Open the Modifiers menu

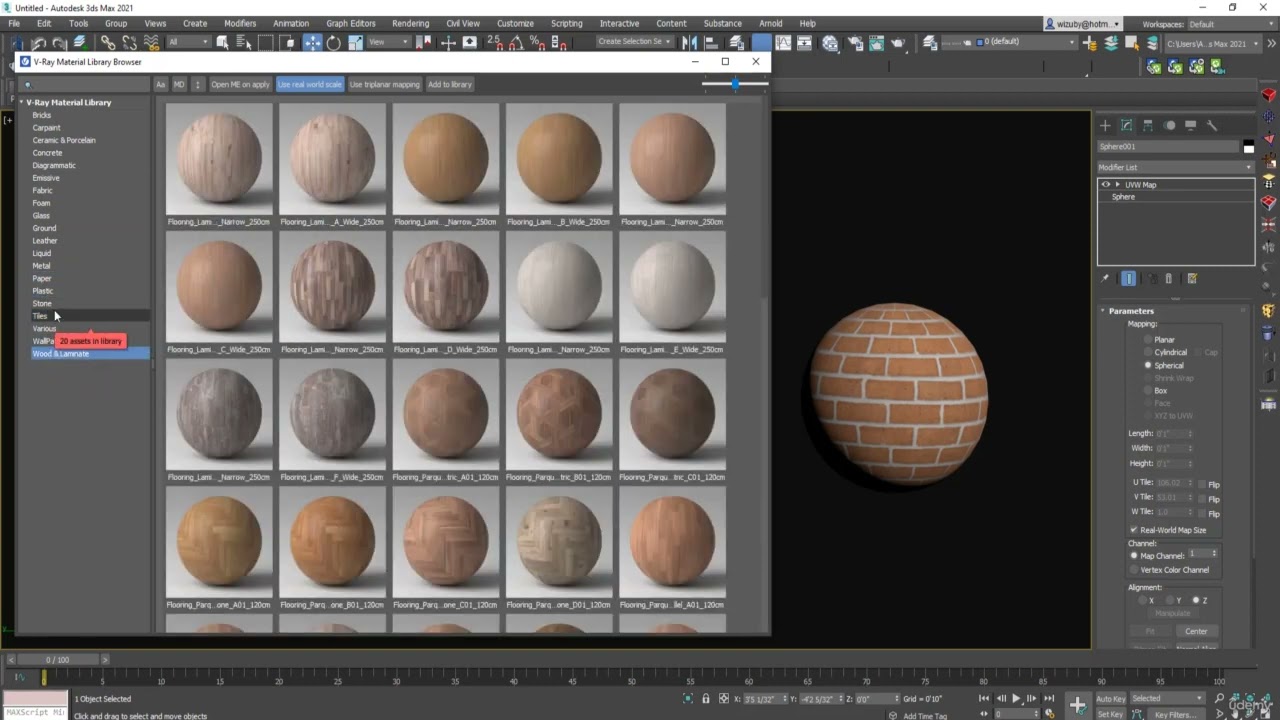point(240,23)
